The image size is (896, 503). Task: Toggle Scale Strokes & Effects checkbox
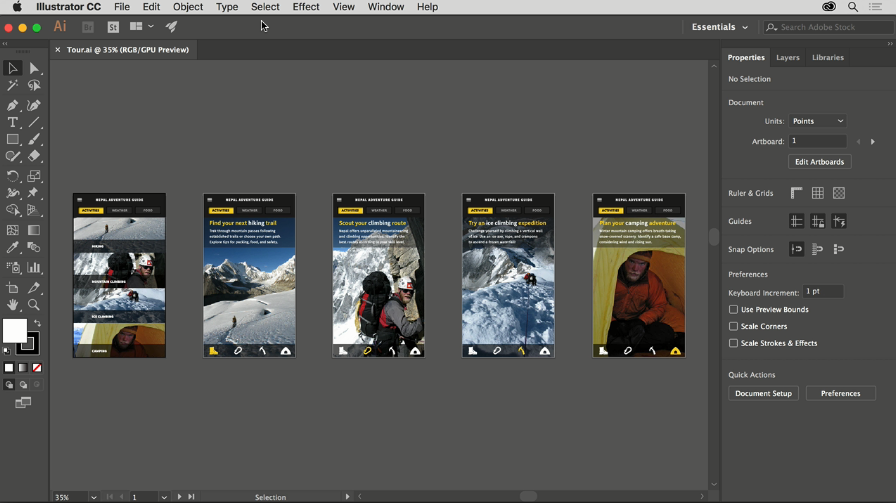(x=734, y=343)
